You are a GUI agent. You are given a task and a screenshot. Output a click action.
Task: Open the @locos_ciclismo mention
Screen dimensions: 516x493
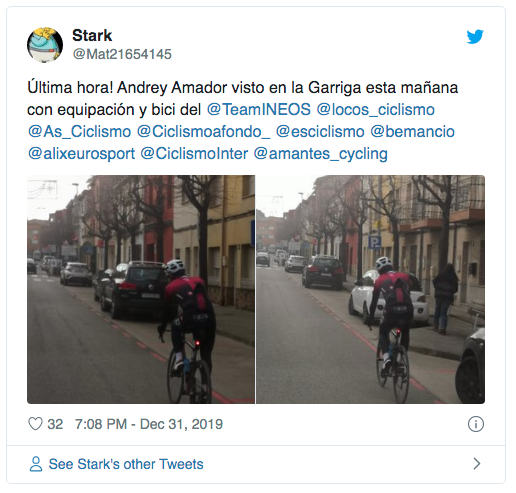coord(375,110)
